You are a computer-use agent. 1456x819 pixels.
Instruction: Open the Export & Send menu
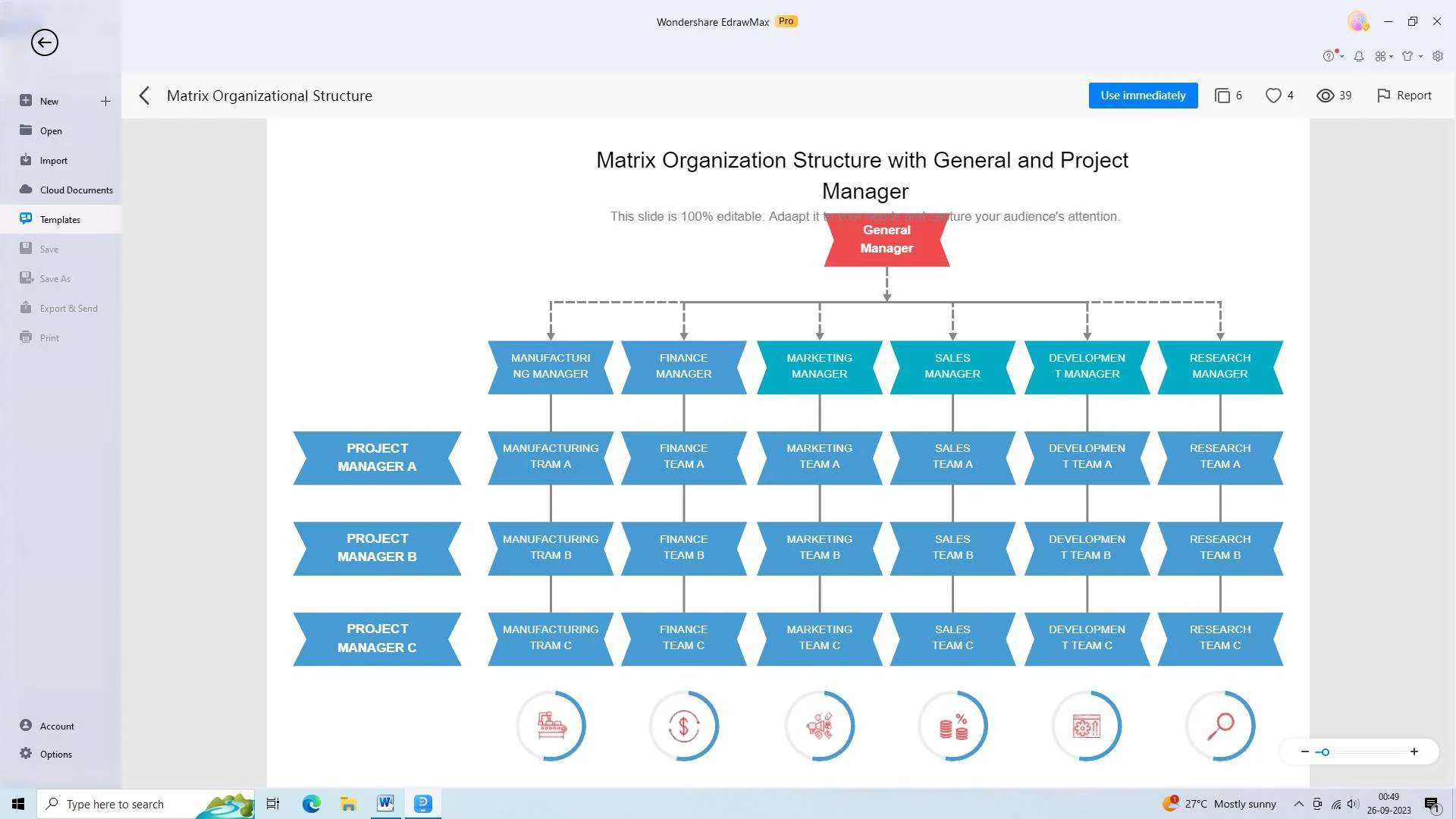click(x=68, y=307)
